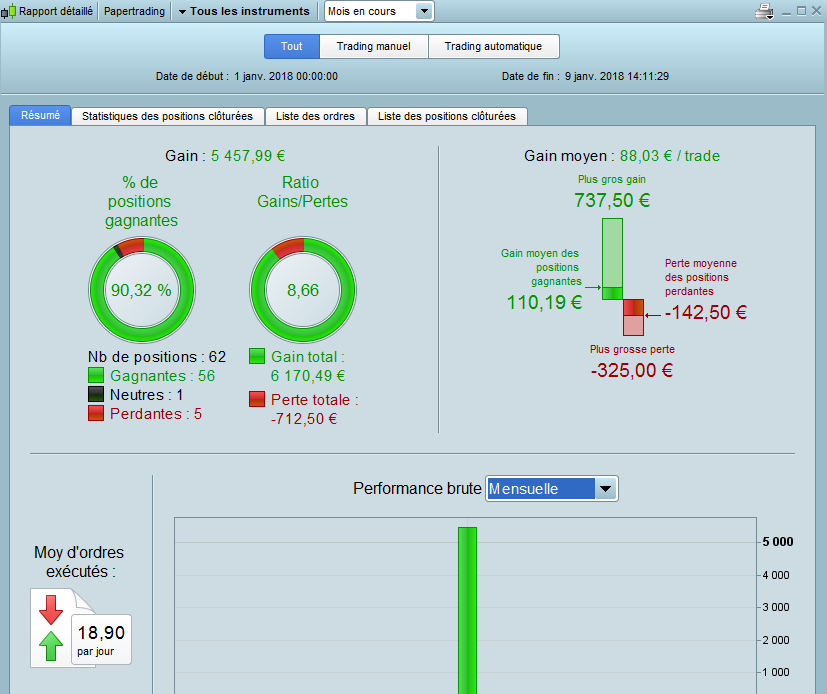Click the Rapport détaillé title
The width and height of the screenshot is (827, 694).
tap(56, 11)
